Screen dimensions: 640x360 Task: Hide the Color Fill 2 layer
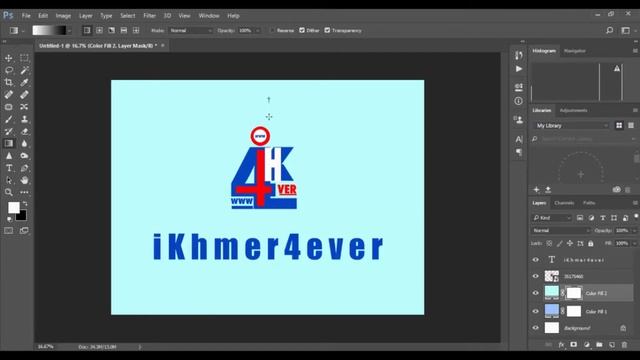[x=536, y=293]
